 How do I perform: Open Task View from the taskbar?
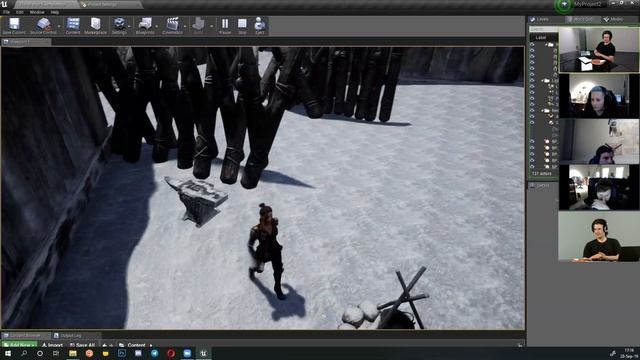56,353
